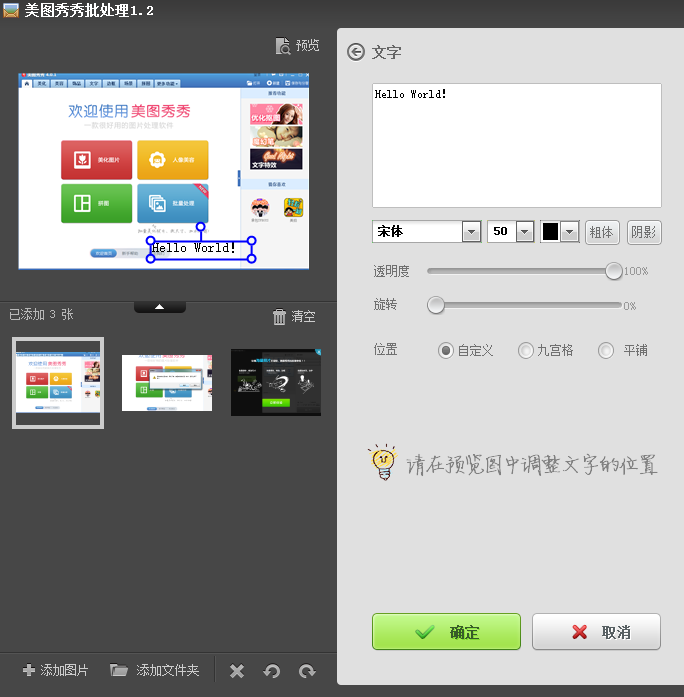Click the green 确定 confirm button
Image resolution: width=684 pixels, height=697 pixels.
pyautogui.click(x=446, y=632)
